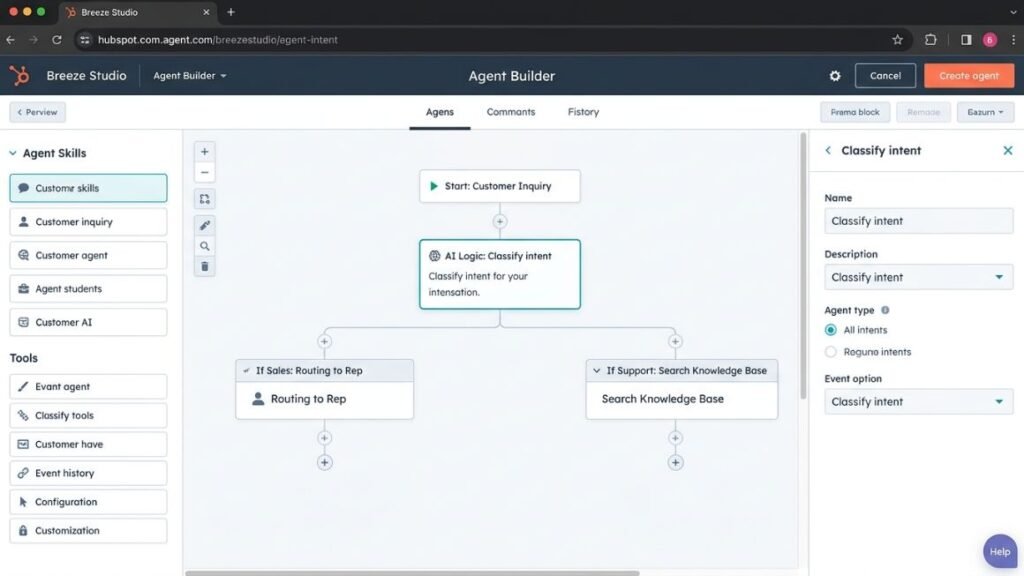Click the first plus directly below Routing to Rep

coord(325,438)
